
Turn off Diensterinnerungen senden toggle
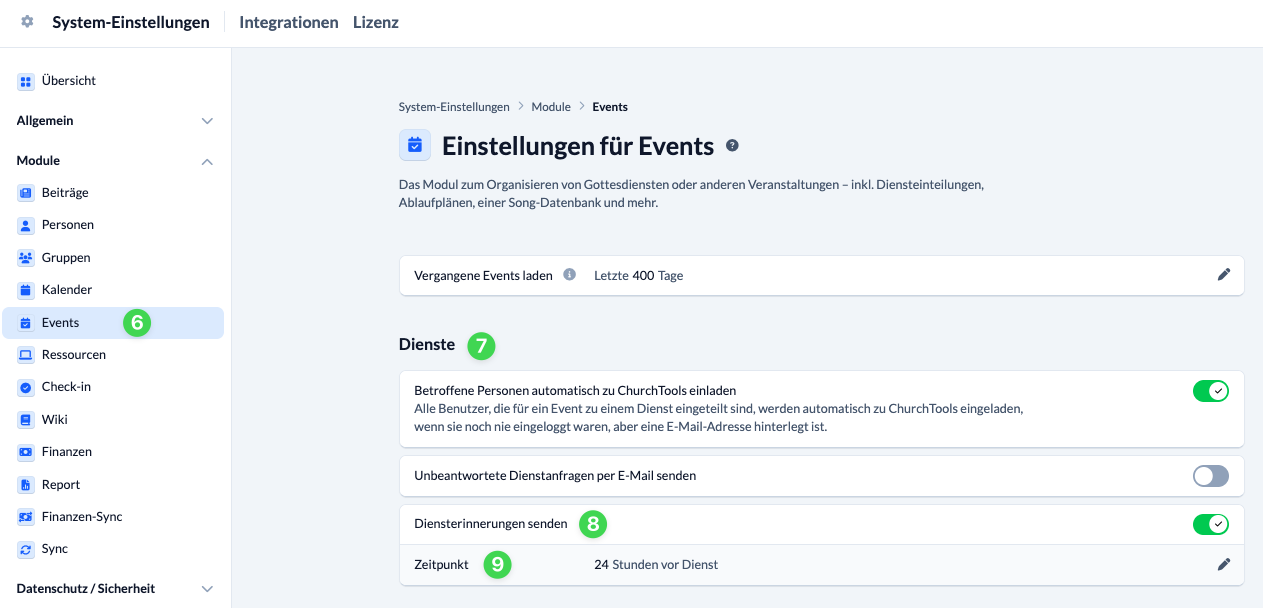1211,524
